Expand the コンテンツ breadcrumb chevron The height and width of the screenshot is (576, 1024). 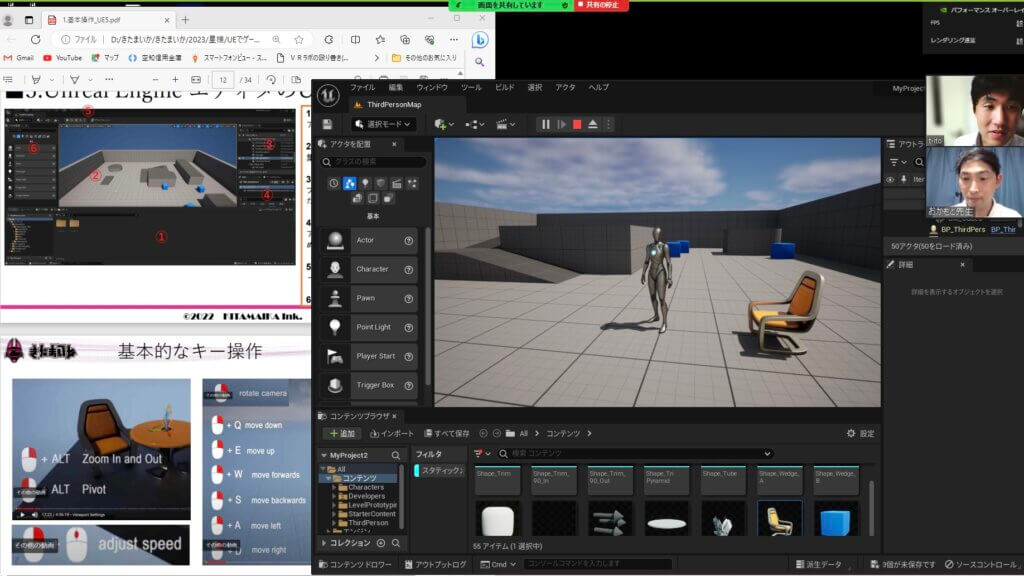pyautogui.click(x=589, y=434)
